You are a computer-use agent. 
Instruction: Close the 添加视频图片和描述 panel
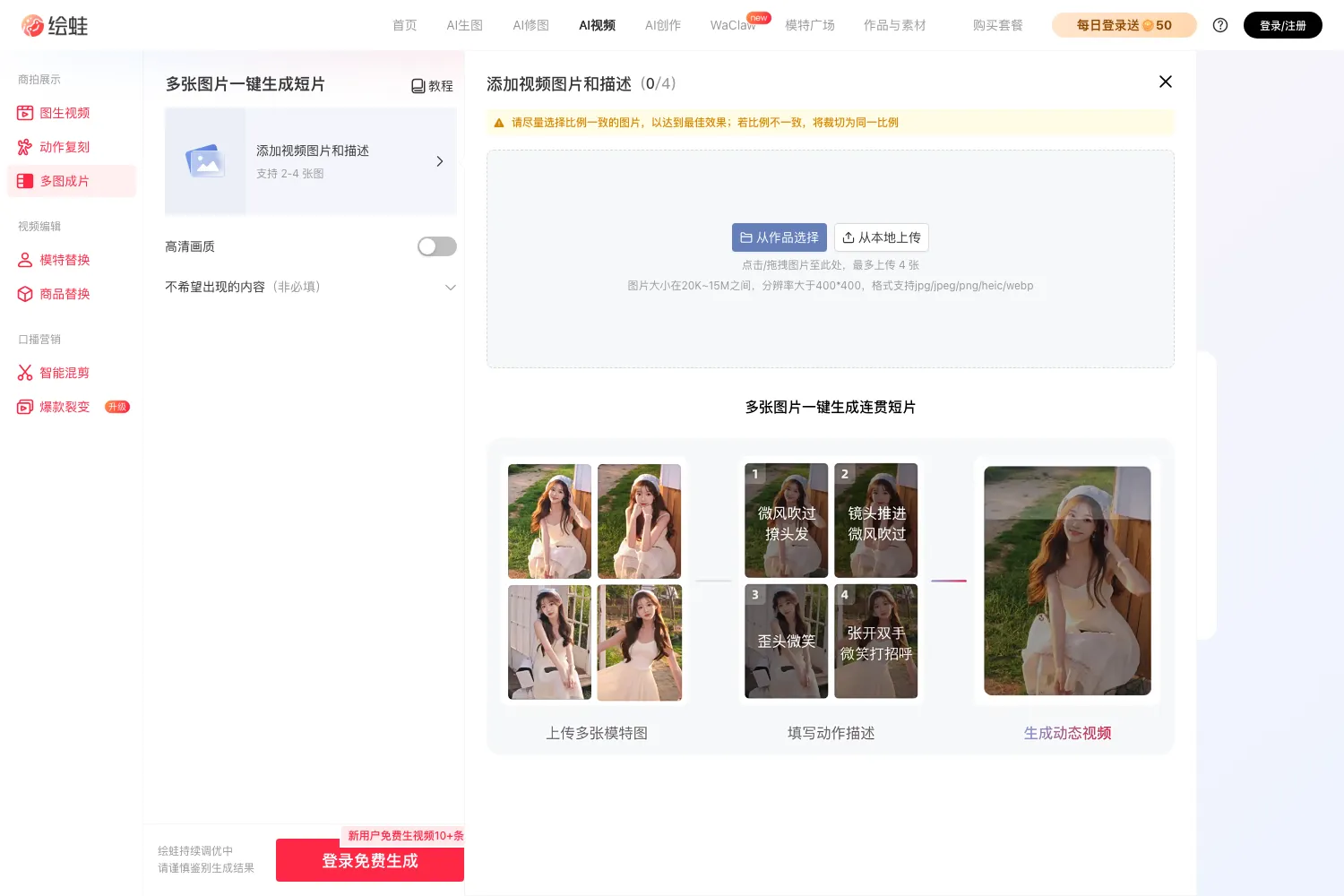click(x=1166, y=82)
